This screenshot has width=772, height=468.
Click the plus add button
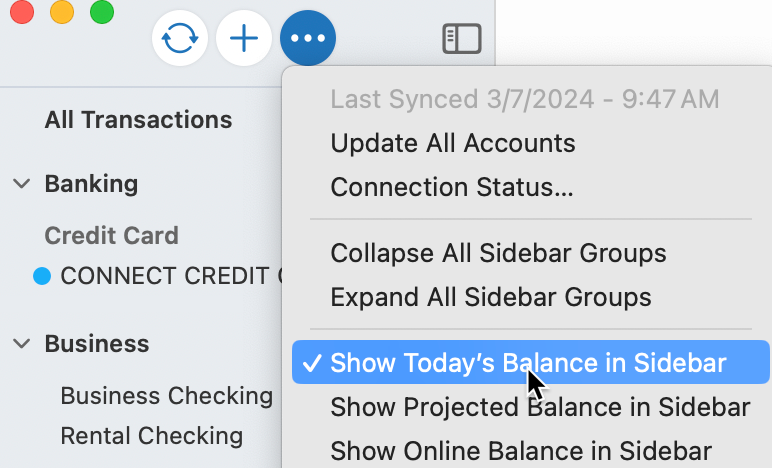(x=244, y=38)
